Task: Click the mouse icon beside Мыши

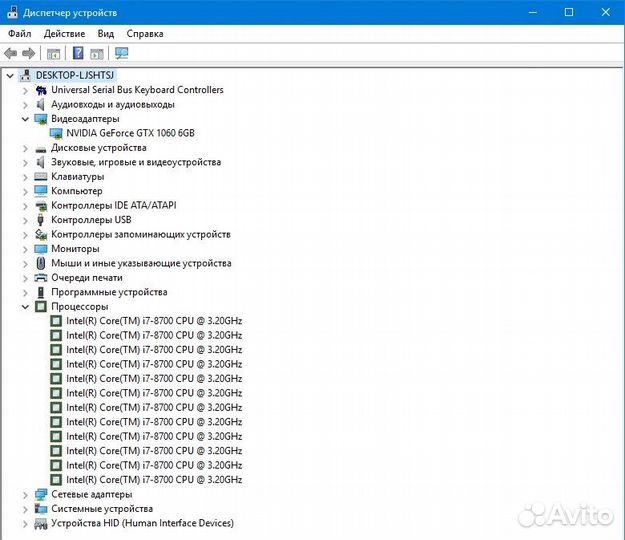Action: tap(41, 263)
